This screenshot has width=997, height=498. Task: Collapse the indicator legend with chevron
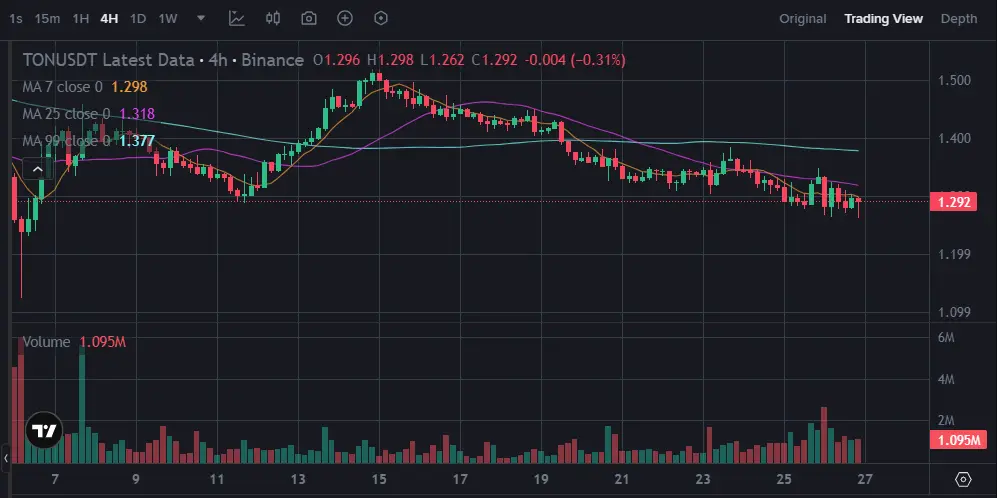point(40,170)
